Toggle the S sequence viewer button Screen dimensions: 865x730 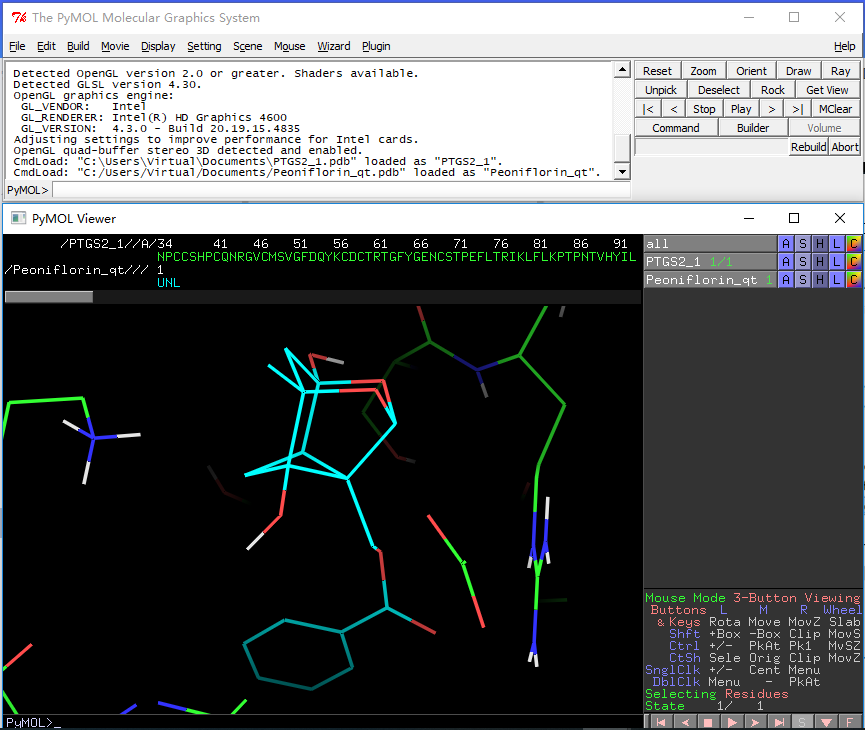click(x=803, y=722)
